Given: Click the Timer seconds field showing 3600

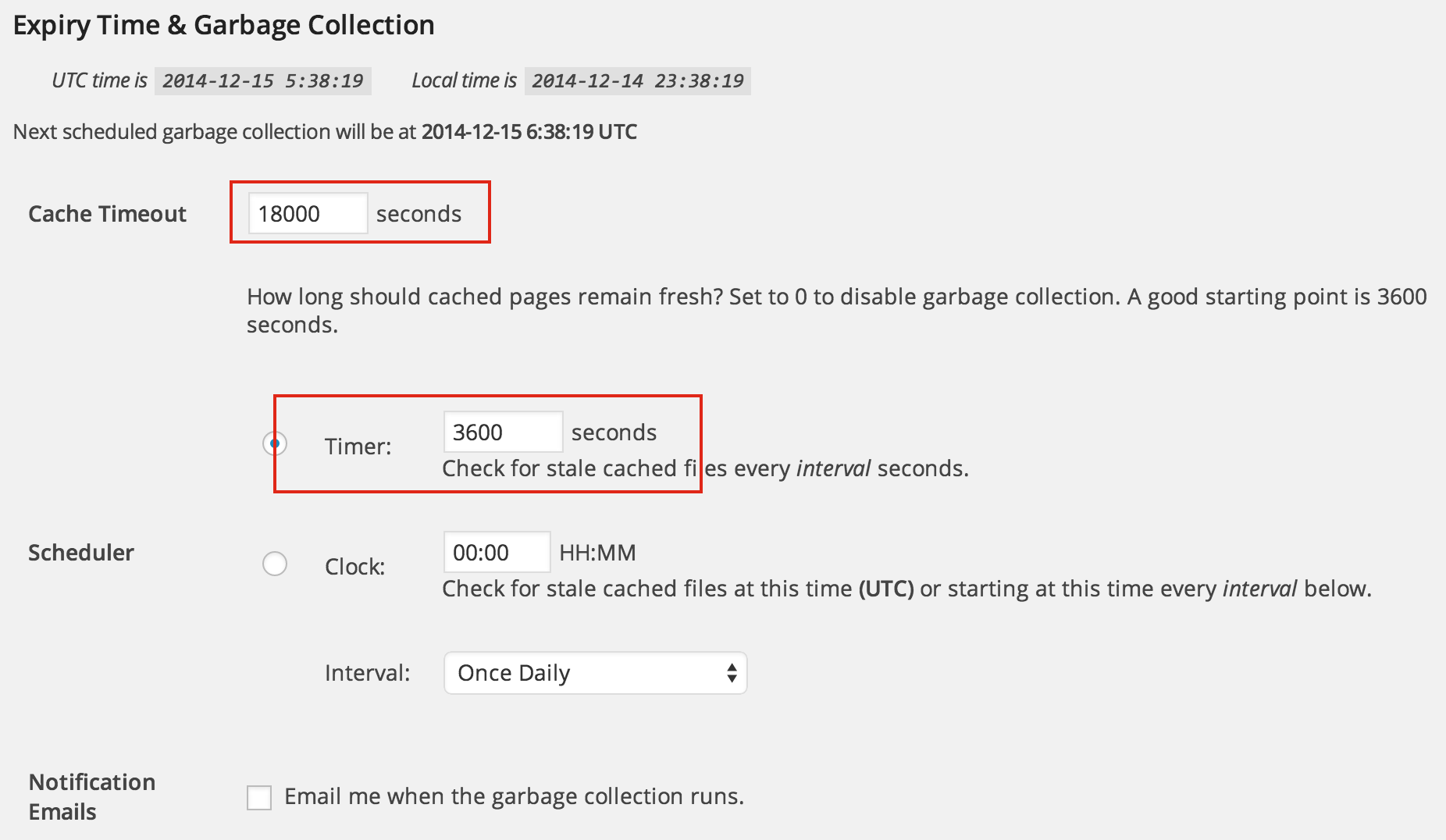Looking at the screenshot, I should pyautogui.click(x=503, y=432).
